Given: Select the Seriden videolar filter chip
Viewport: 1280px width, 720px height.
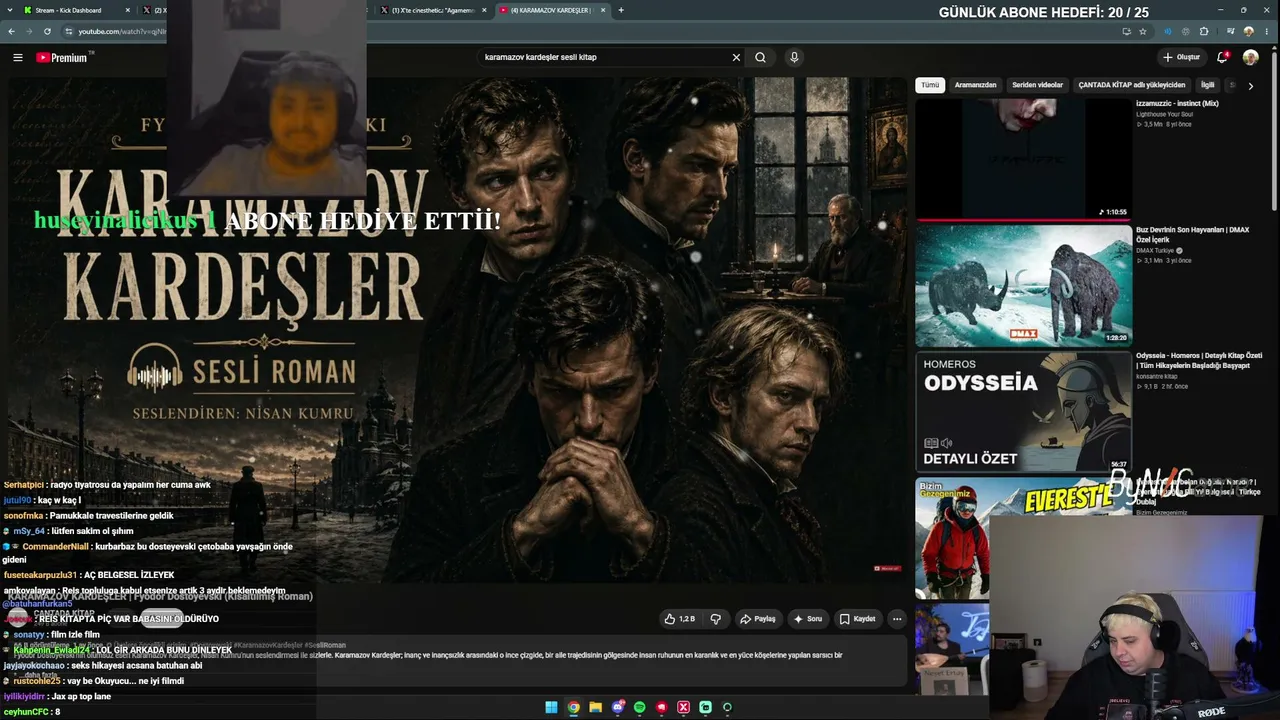Looking at the screenshot, I should pyautogui.click(x=1037, y=86).
